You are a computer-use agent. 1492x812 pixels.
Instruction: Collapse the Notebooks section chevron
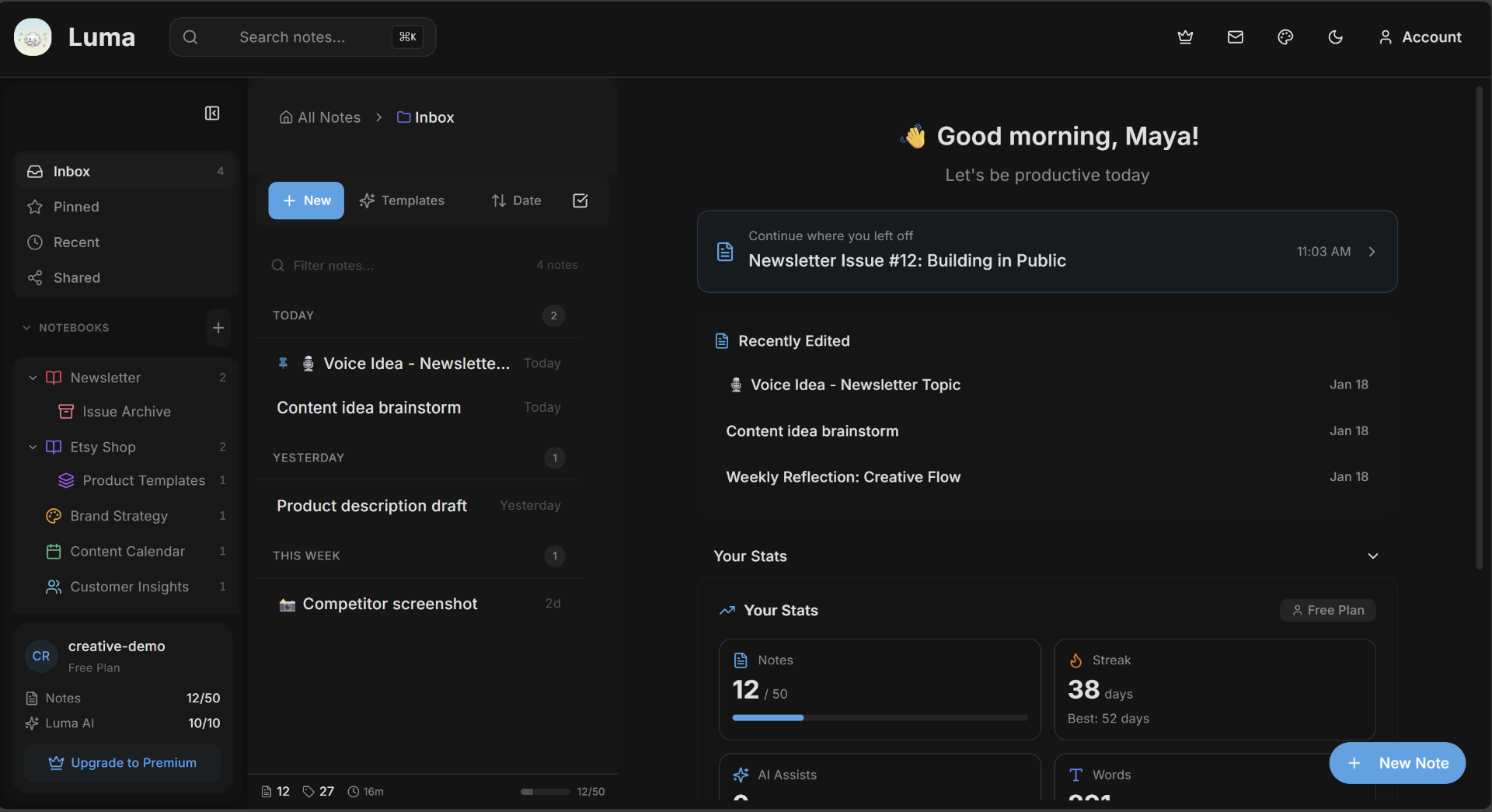coord(26,328)
